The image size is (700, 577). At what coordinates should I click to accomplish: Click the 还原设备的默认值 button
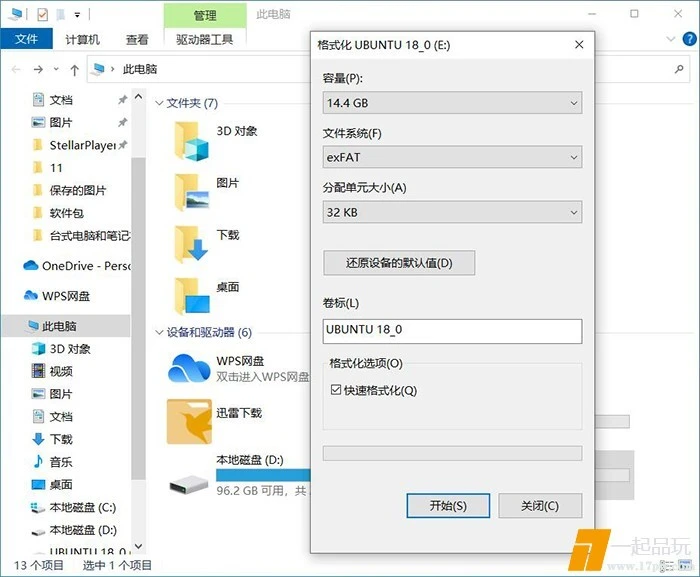point(398,263)
